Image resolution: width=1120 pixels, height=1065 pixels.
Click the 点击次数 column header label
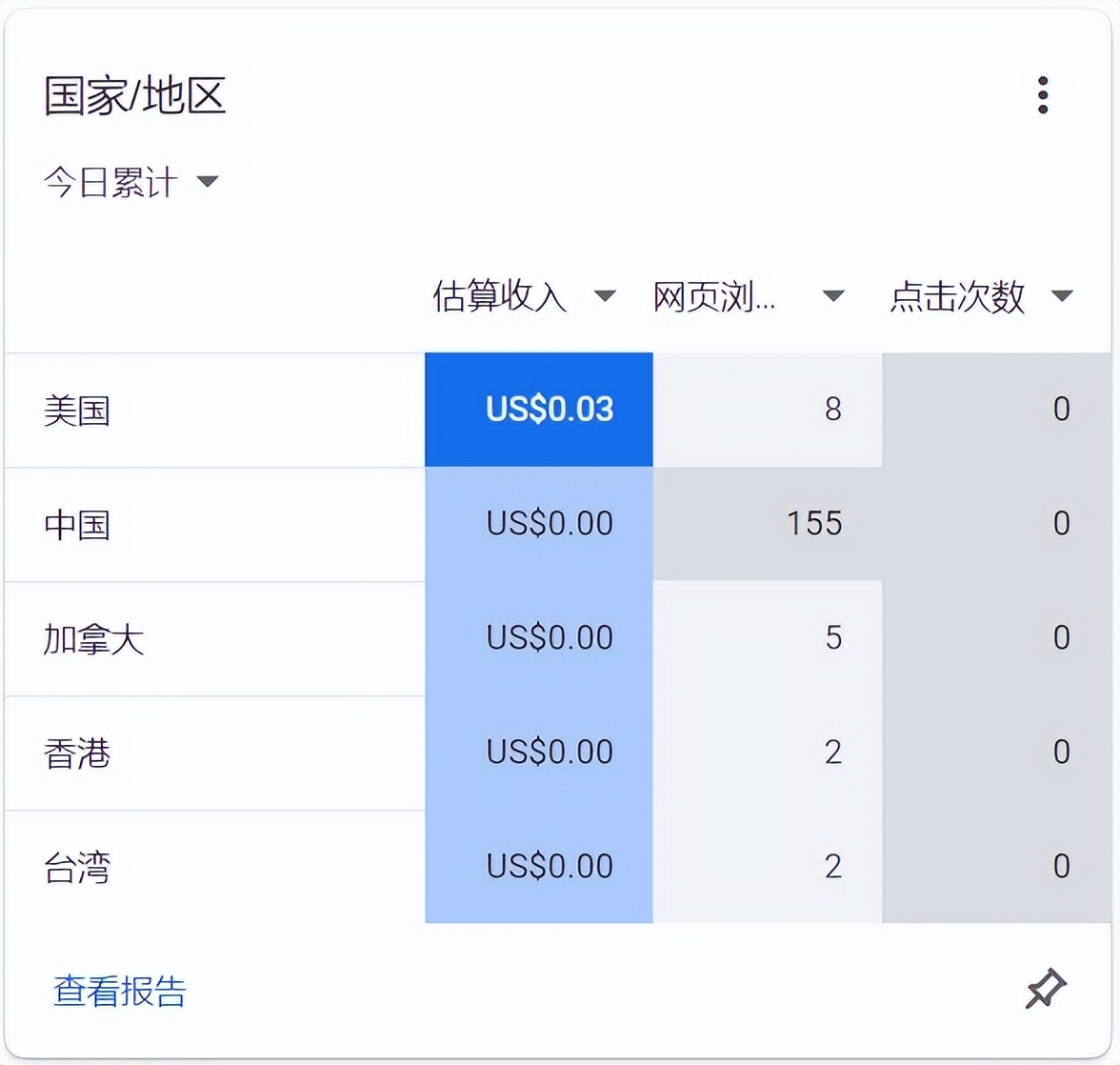point(959,297)
